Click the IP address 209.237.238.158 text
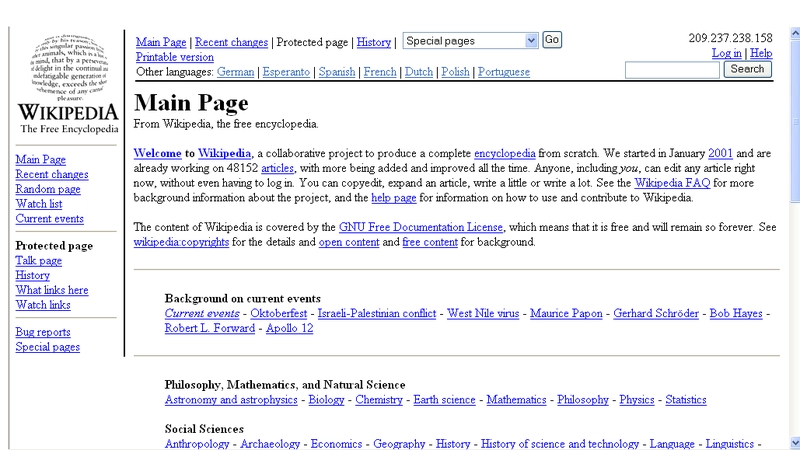The image size is (800, 450). (x=730, y=38)
